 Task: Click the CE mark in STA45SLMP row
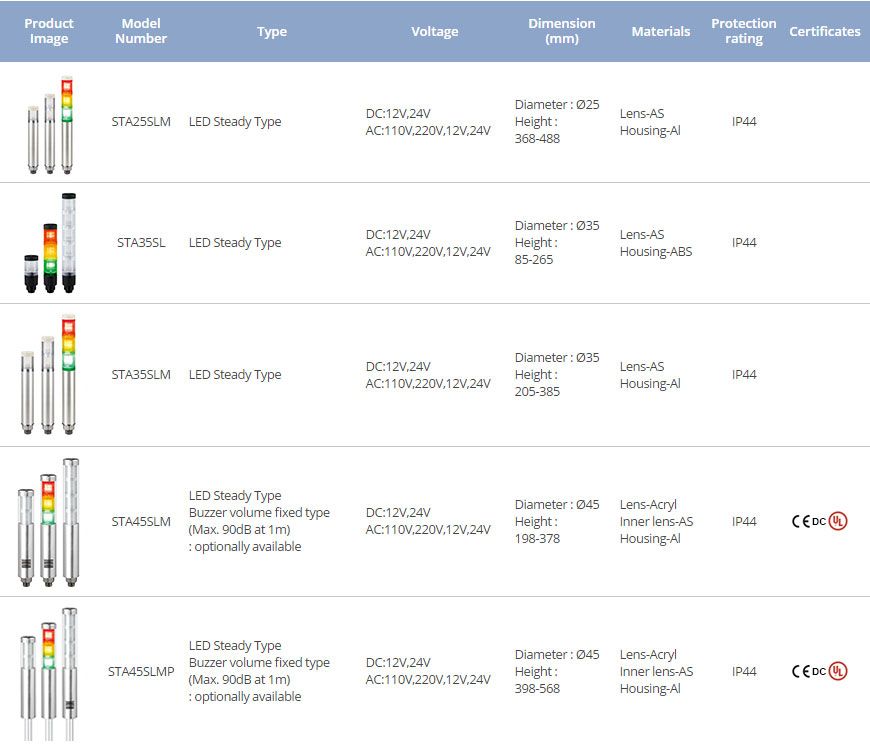(800, 671)
